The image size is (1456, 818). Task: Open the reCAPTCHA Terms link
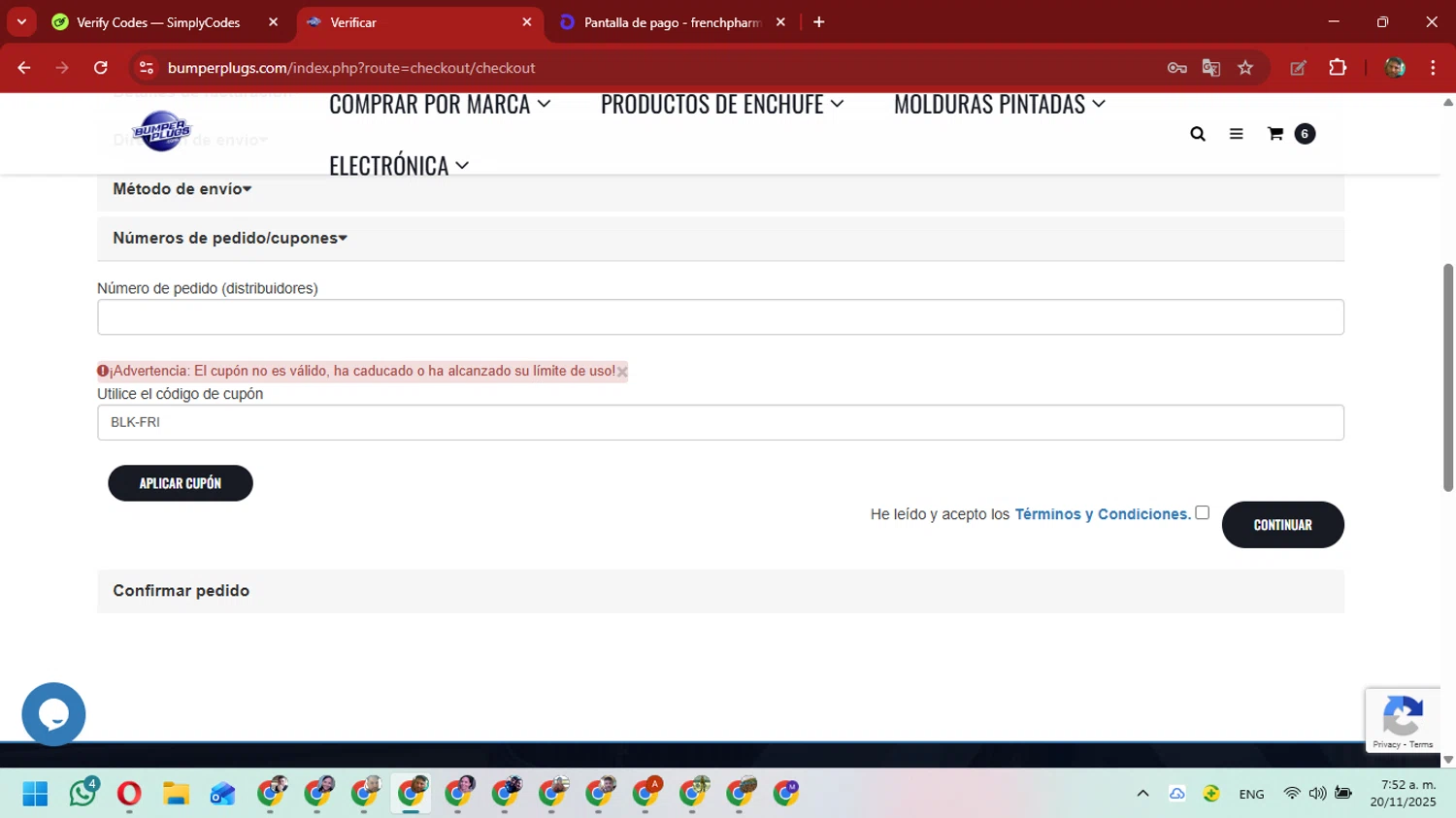click(1421, 744)
